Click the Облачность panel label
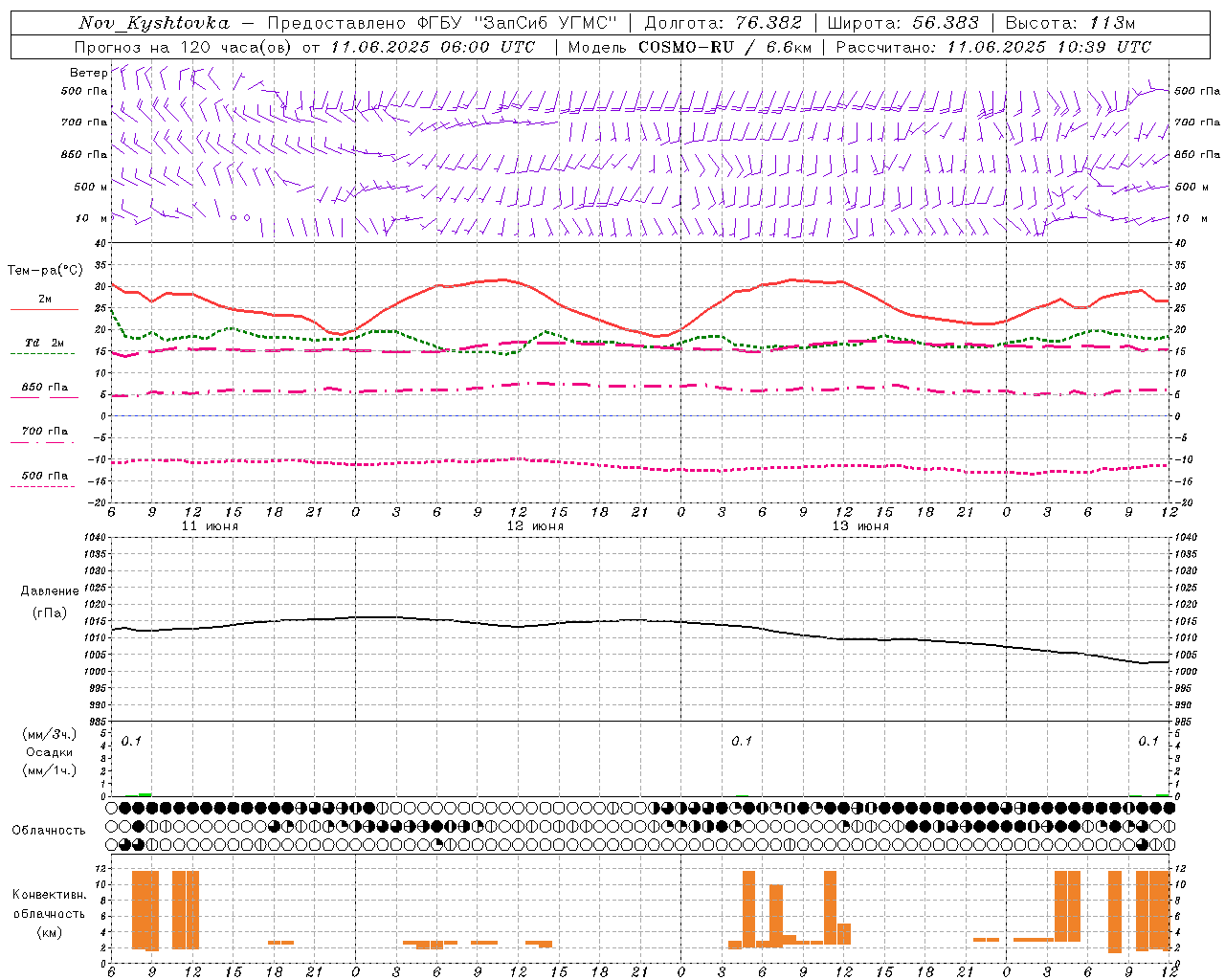Image resolution: width=1225 pixels, height=980 pixels. coord(49,830)
